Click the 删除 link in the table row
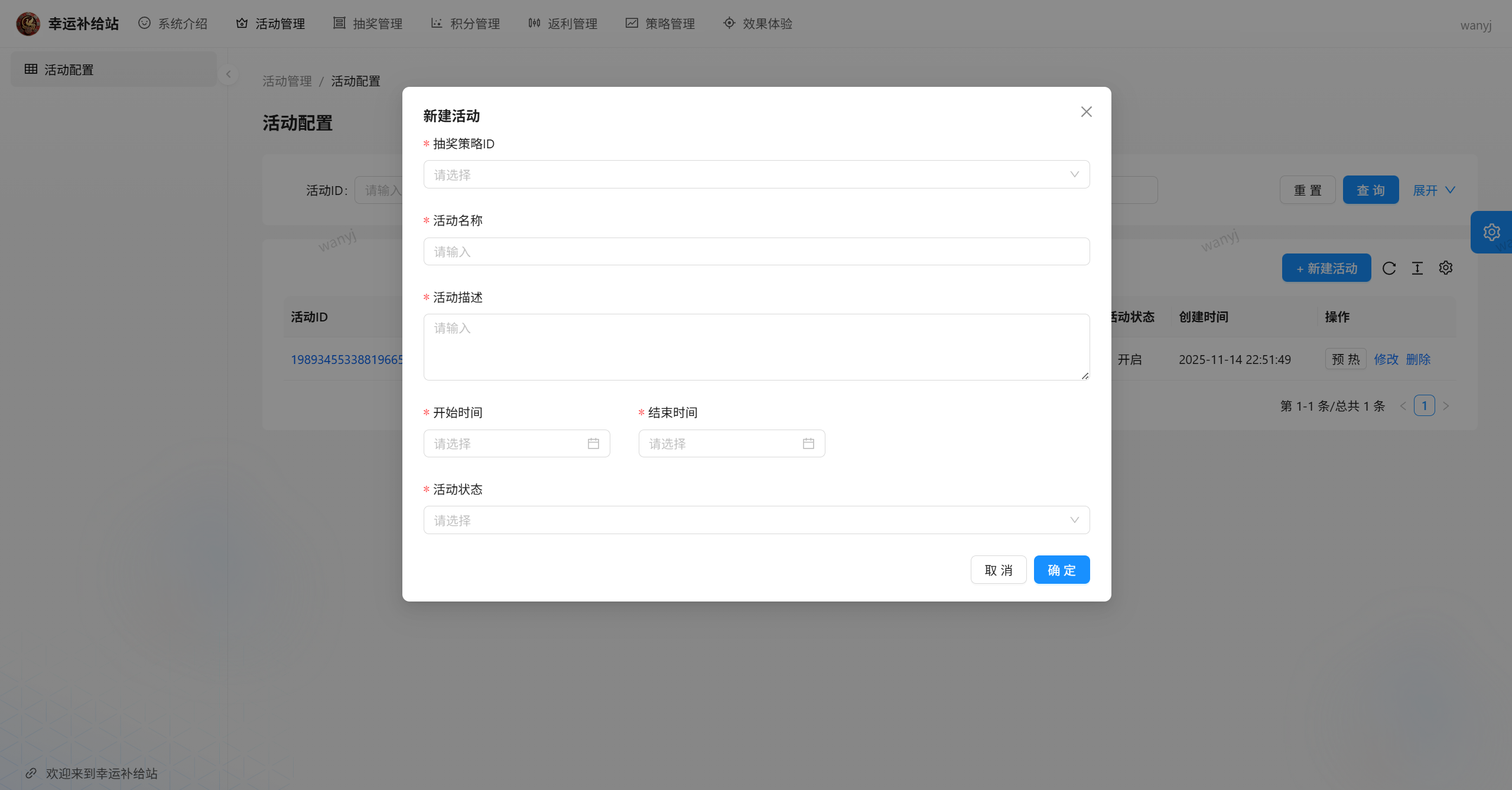The width and height of the screenshot is (1512, 790). [1418, 359]
